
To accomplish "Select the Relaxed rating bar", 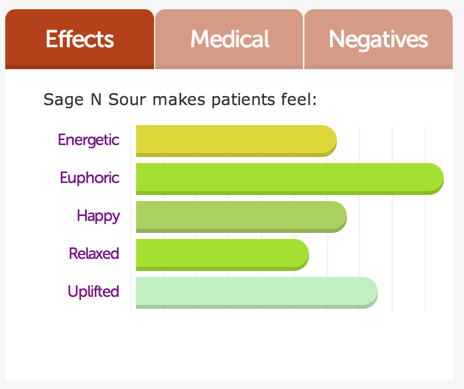I will click(x=222, y=255).
